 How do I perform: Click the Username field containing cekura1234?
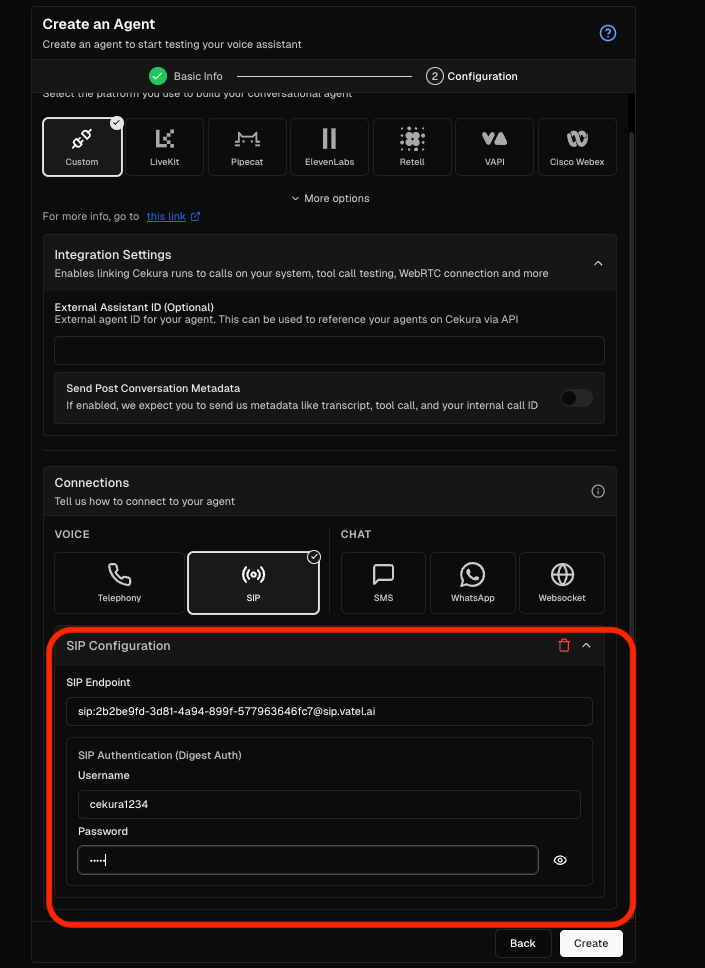[329, 804]
